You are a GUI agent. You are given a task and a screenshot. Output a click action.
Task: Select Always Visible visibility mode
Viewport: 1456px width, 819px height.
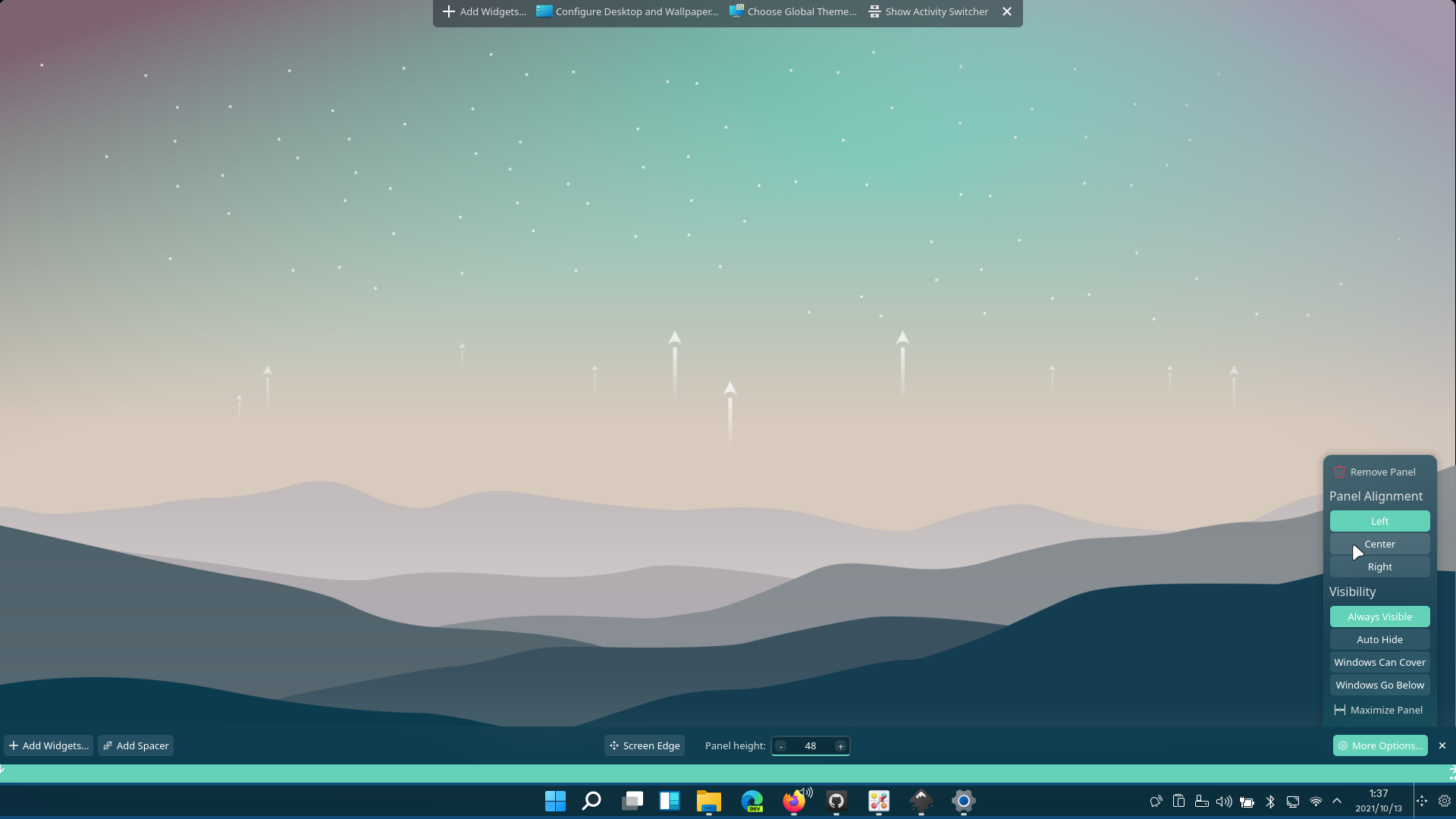pyautogui.click(x=1379, y=617)
